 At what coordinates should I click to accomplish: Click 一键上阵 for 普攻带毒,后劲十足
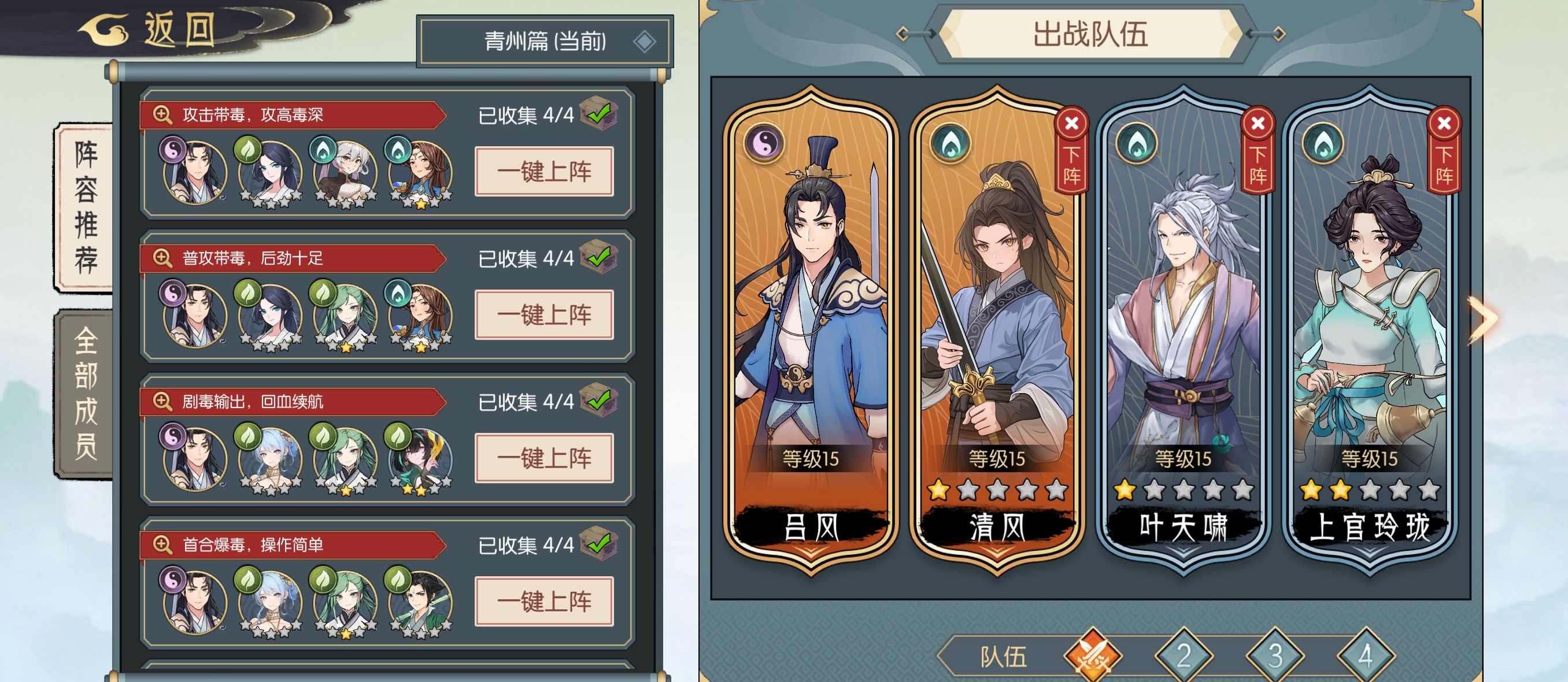544,315
